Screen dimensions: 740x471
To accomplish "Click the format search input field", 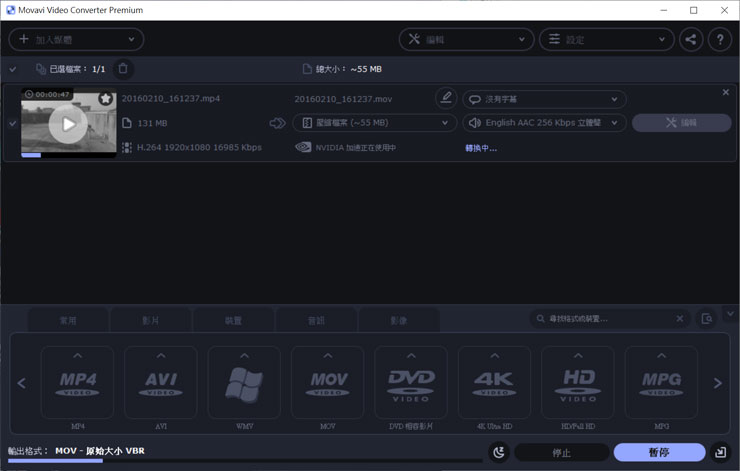I will [x=609, y=319].
